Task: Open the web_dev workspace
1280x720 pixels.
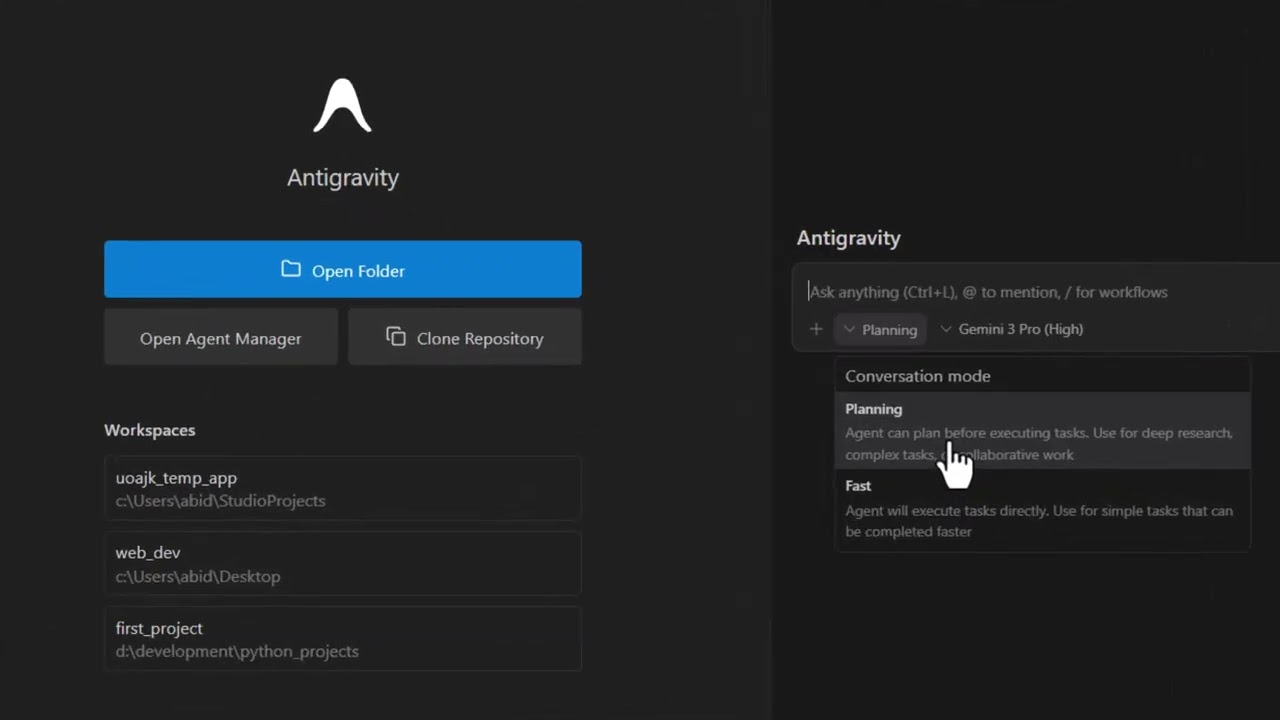Action: click(342, 564)
